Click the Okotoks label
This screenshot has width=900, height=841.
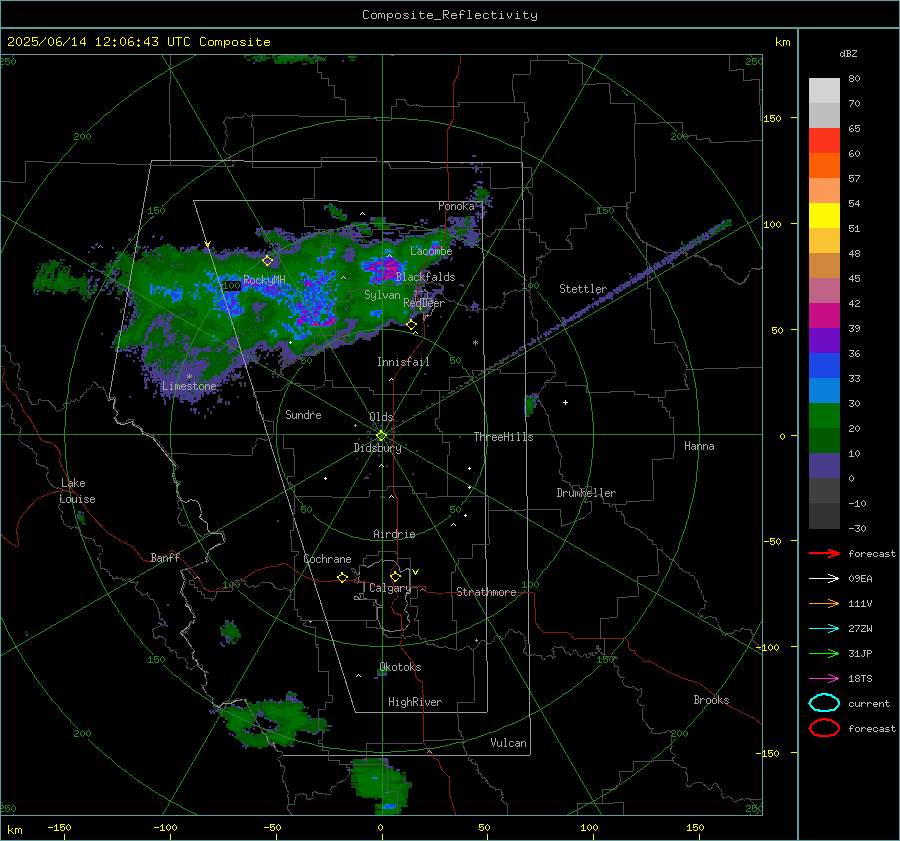pyautogui.click(x=400, y=668)
